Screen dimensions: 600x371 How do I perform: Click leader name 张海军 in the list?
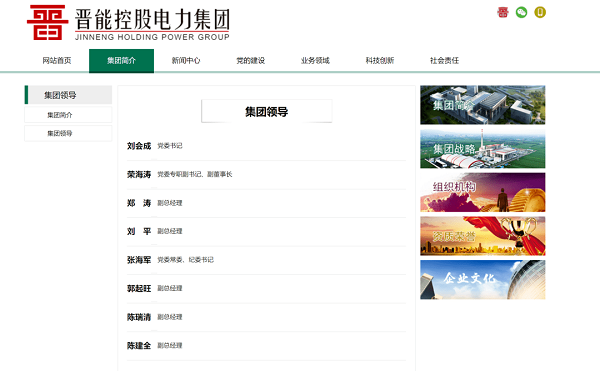coord(139,260)
